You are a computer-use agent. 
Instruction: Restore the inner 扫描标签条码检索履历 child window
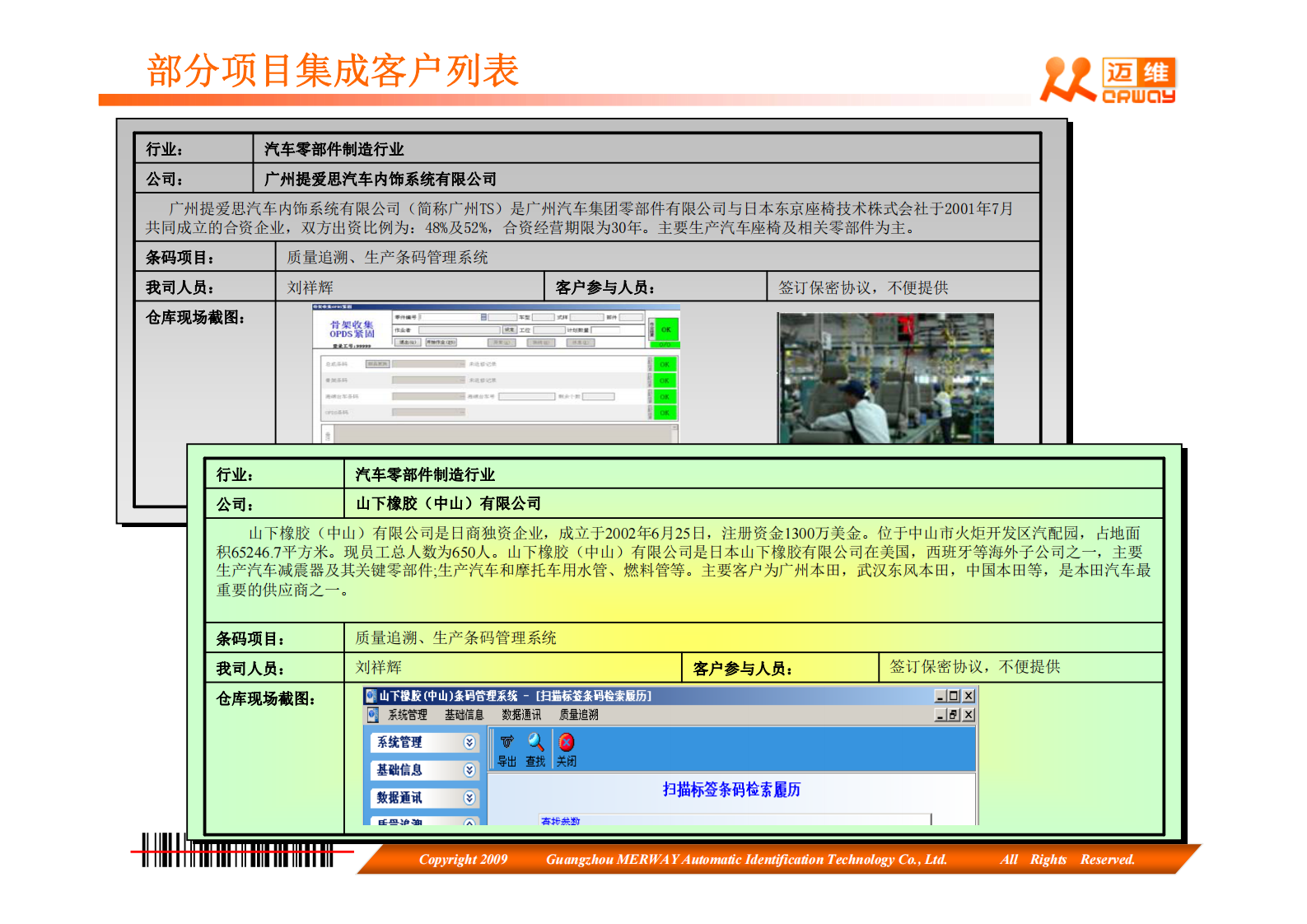954,715
